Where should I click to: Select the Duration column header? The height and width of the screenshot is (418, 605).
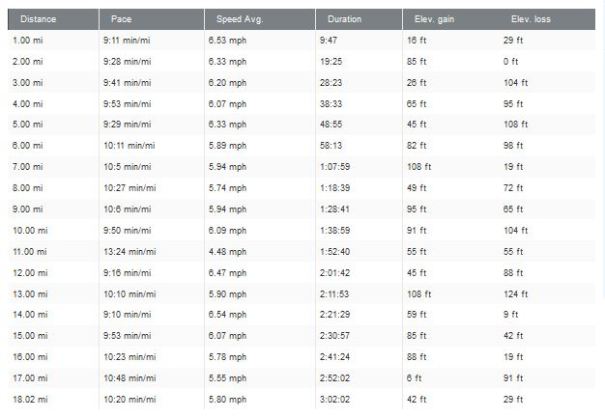pyautogui.click(x=344, y=19)
